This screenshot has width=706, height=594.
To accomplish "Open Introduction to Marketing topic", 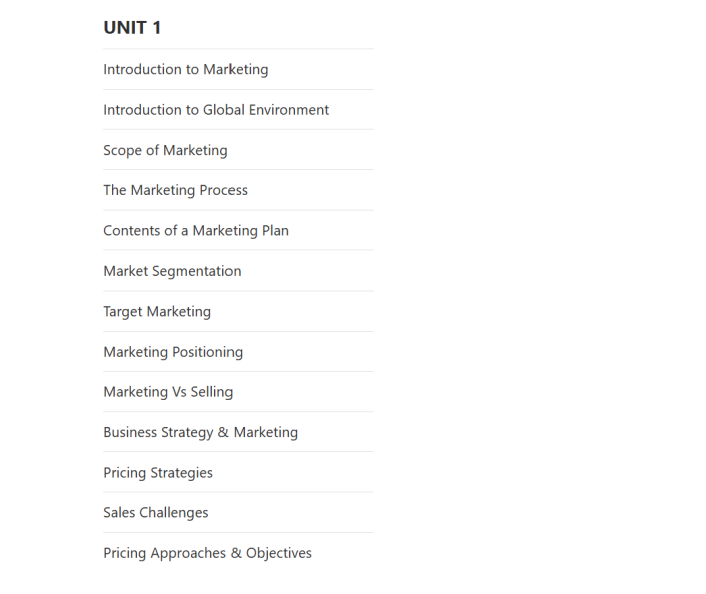I will pos(186,70).
